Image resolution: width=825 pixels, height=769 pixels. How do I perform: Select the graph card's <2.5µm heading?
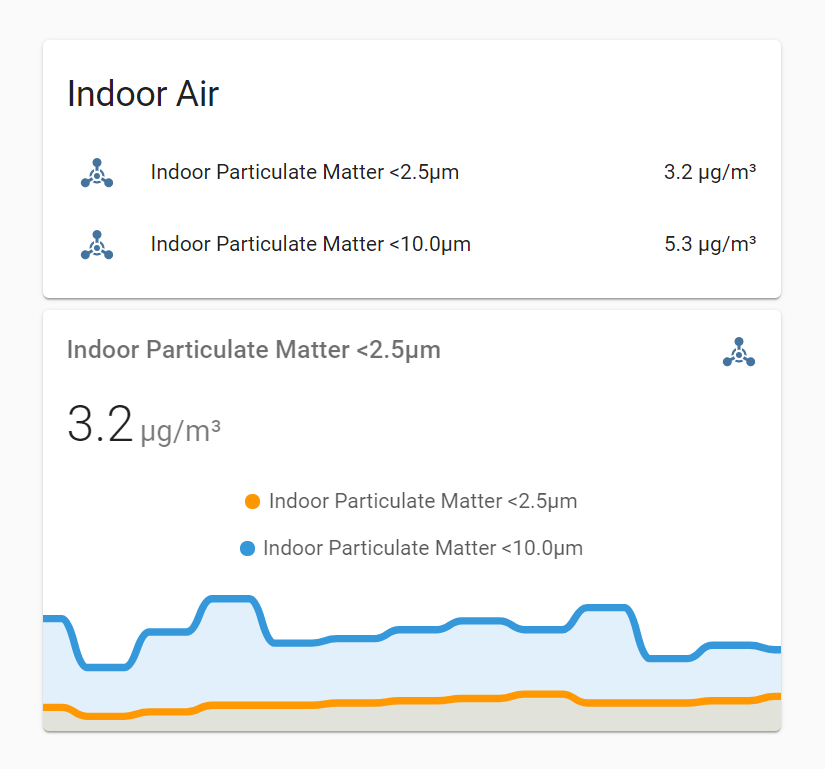[x=253, y=350]
